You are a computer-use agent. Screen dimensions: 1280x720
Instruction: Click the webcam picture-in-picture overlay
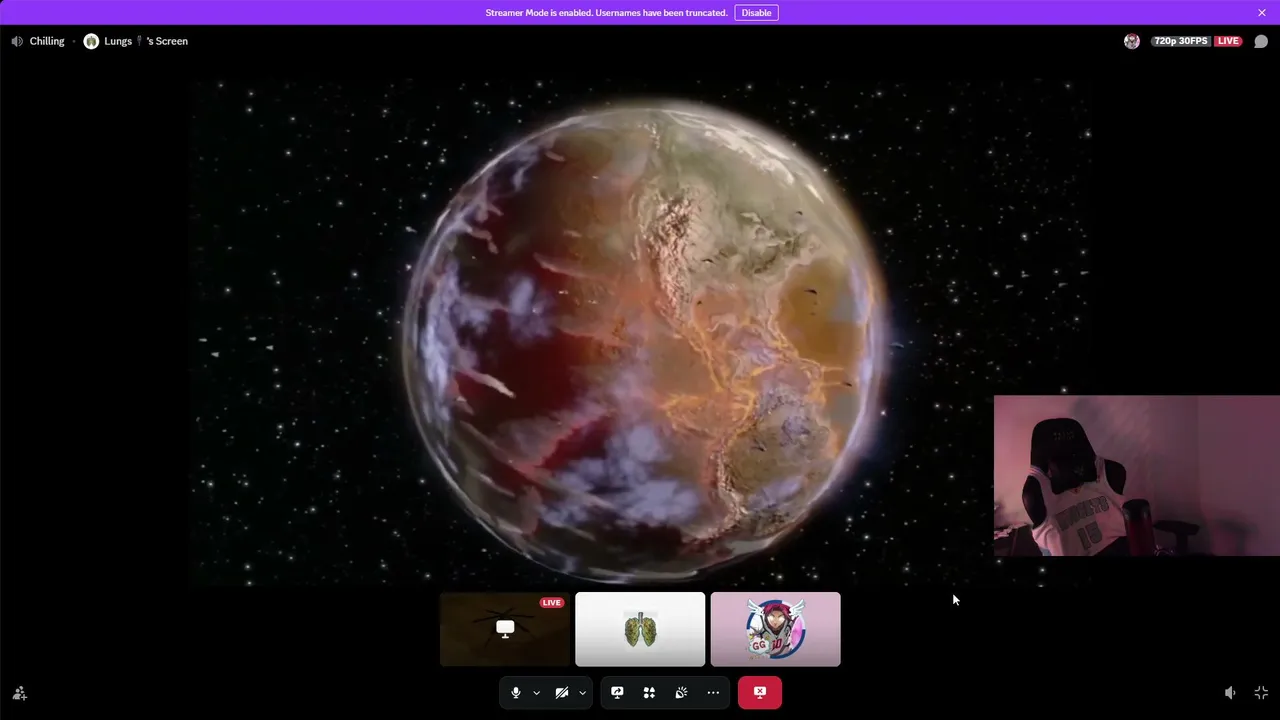[x=1137, y=475]
